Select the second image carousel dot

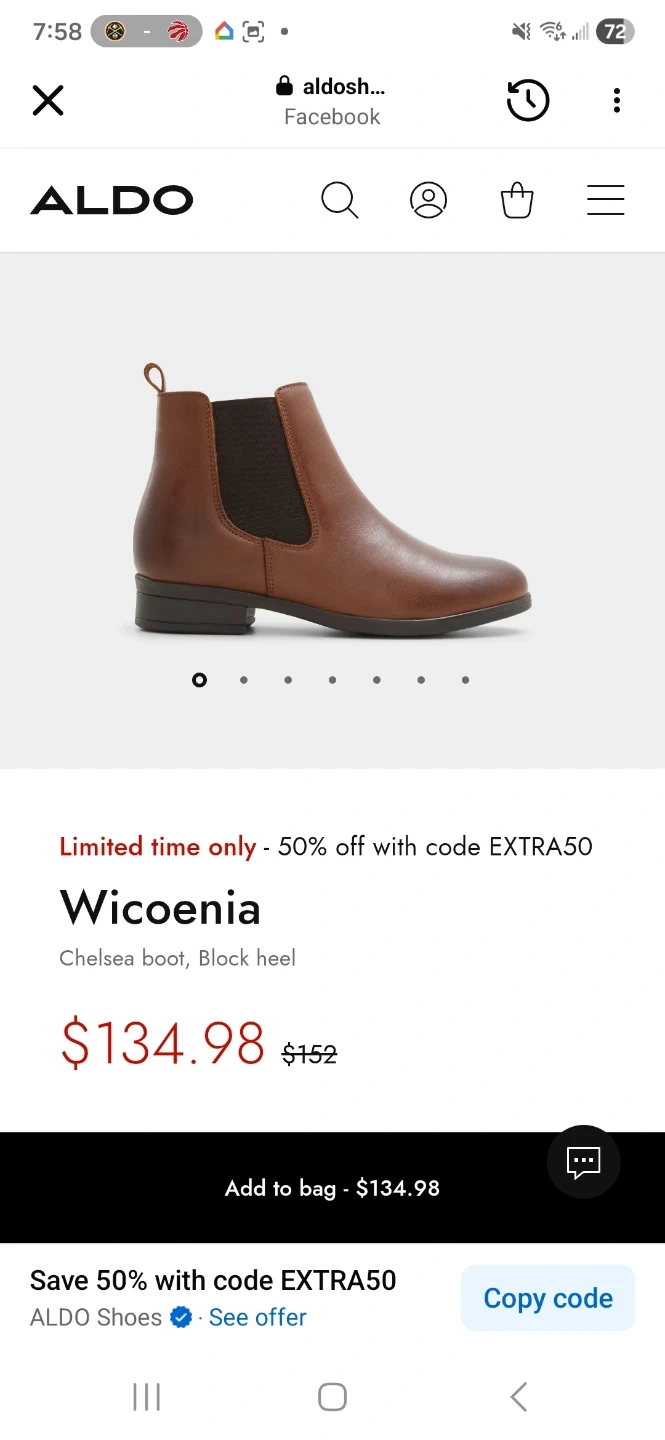click(244, 680)
